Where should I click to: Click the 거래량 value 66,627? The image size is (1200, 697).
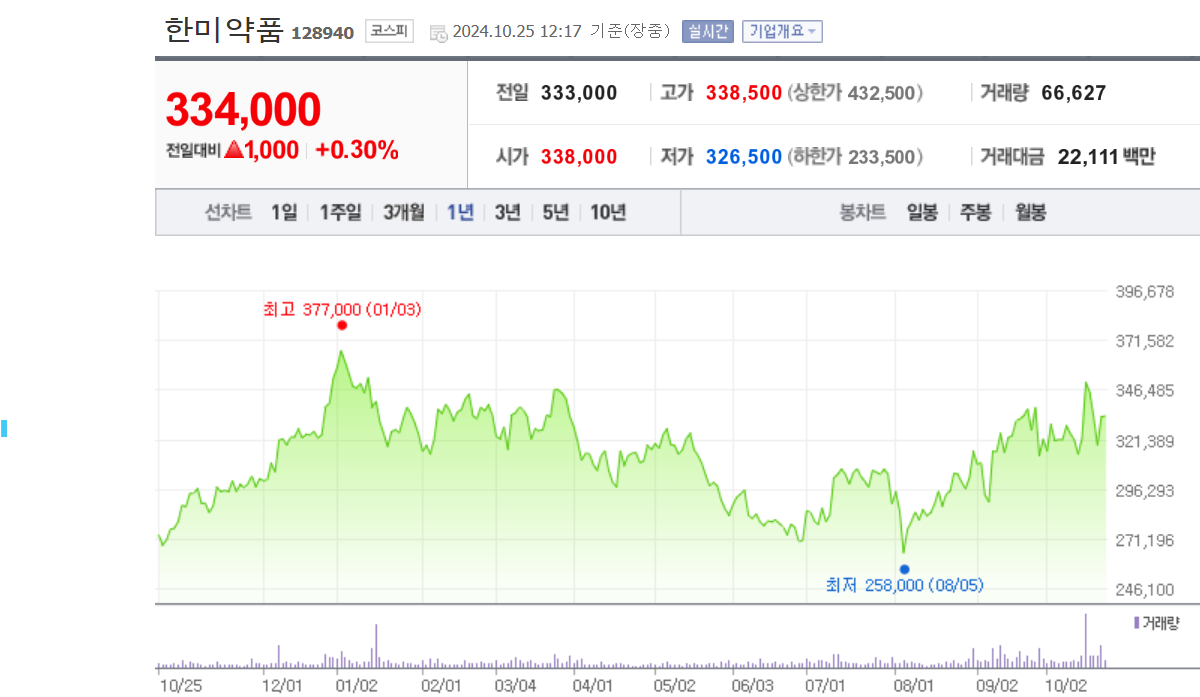pos(1074,93)
